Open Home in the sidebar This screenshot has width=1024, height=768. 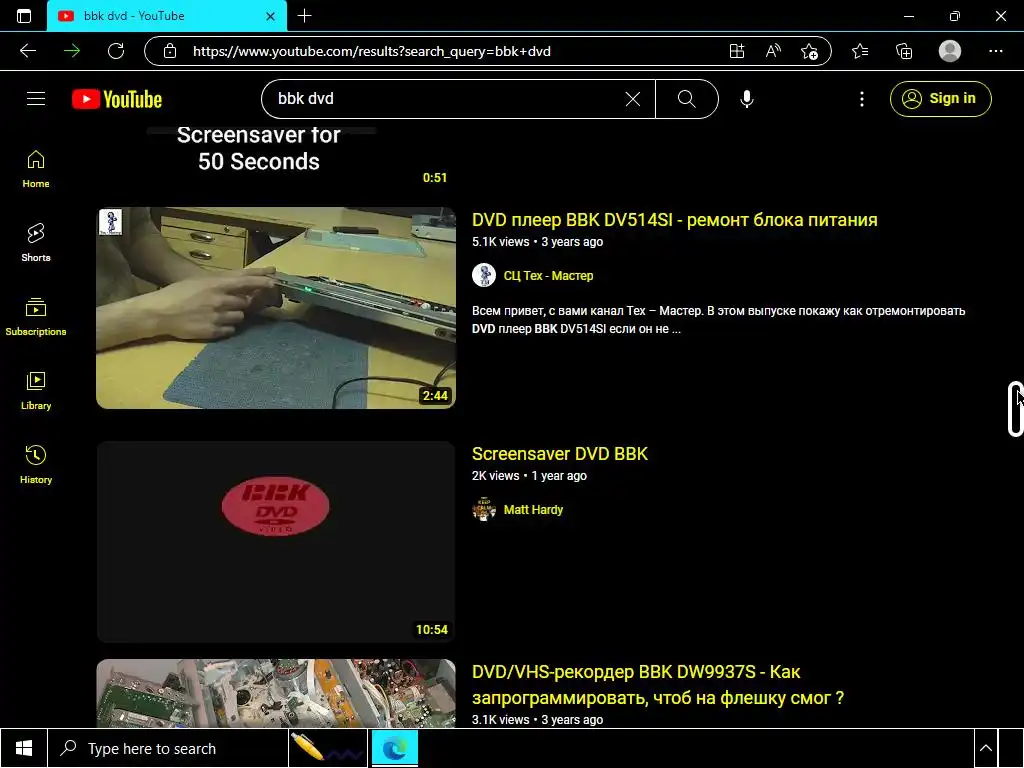(36, 169)
